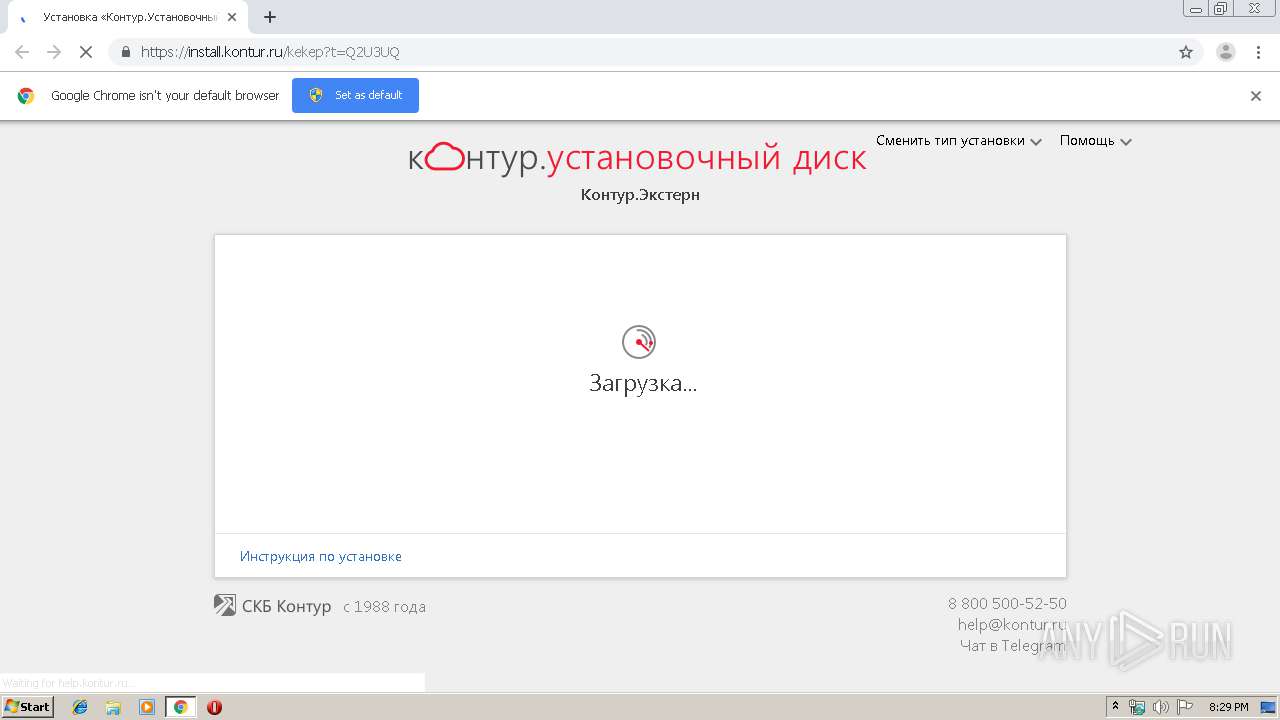This screenshot has height=720, width=1280.
Task: Open the Chrome three-dot menu
Action: click(1258, 52)
